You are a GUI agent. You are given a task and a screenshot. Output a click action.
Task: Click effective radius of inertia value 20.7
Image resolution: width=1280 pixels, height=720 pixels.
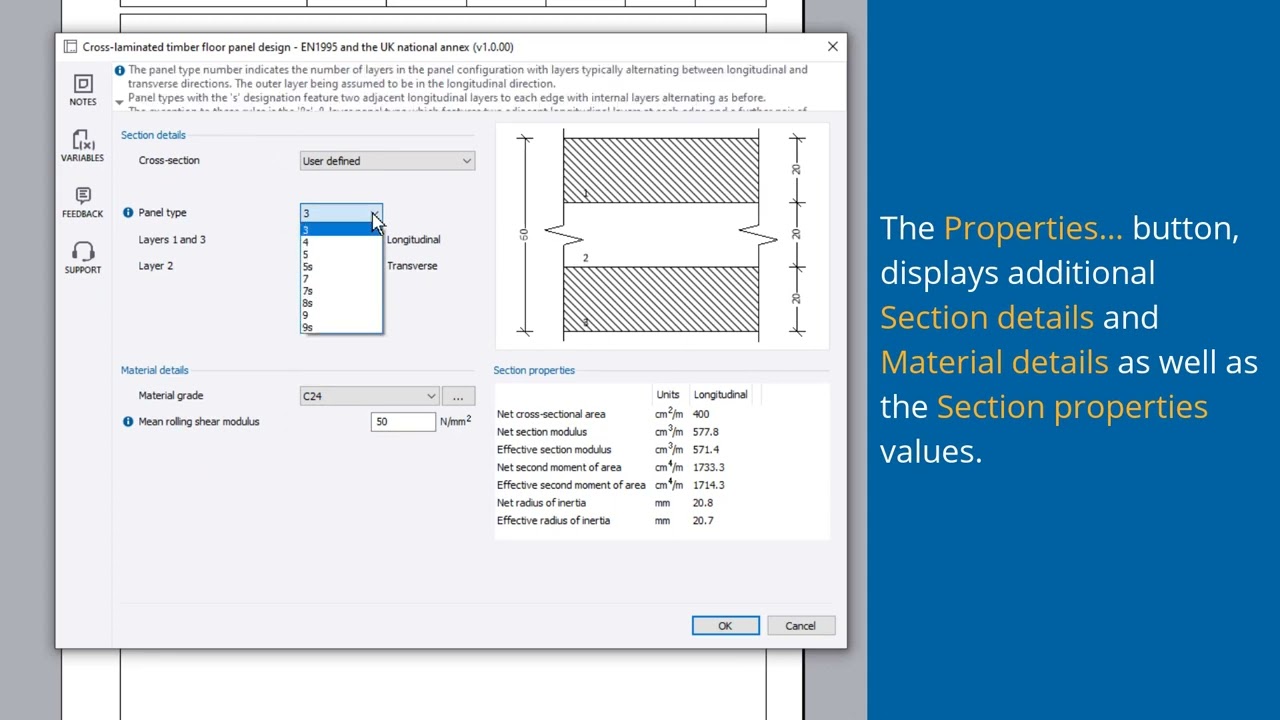point(703,520)
